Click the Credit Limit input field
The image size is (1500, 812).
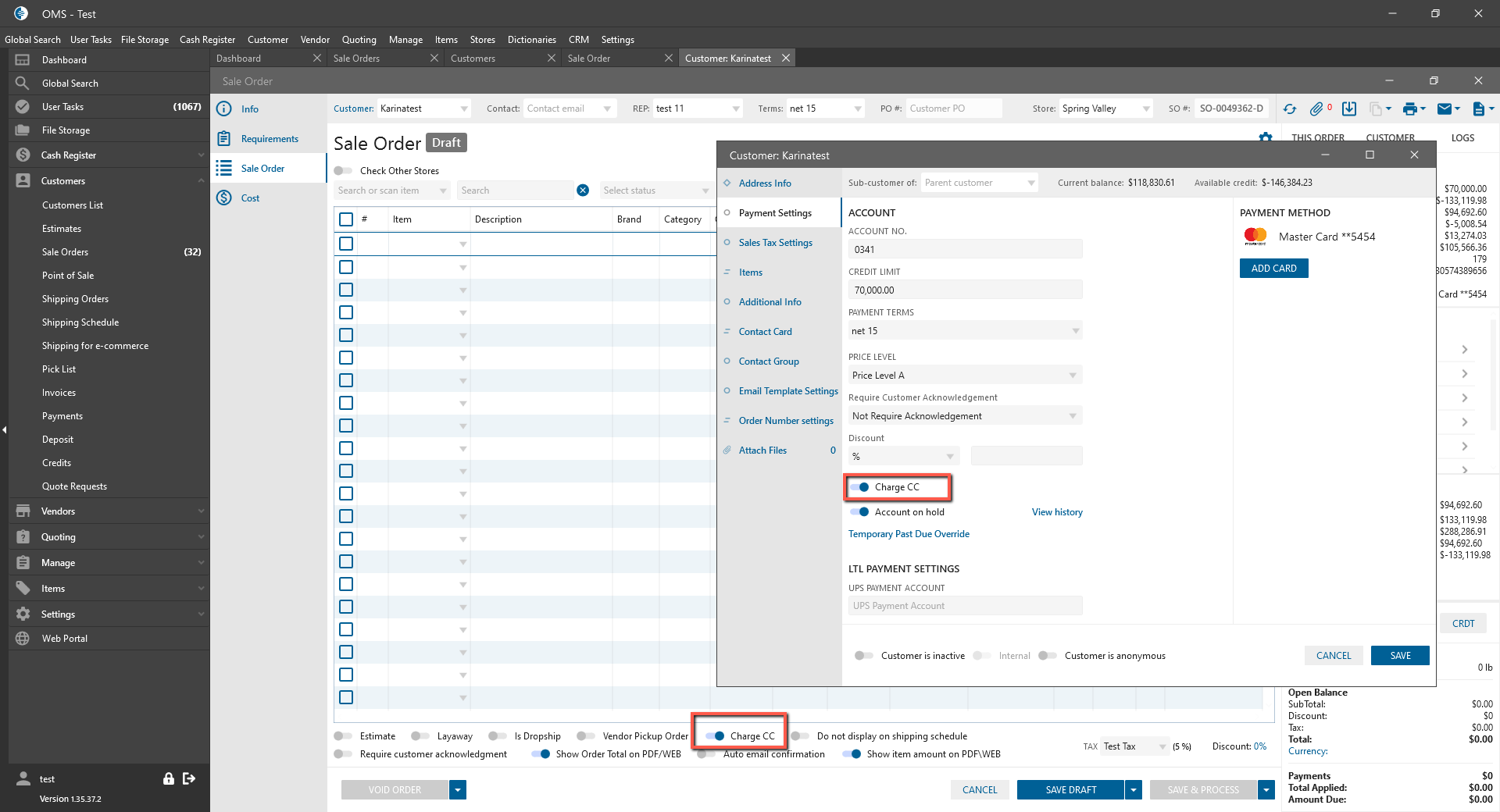pos(965,290)
